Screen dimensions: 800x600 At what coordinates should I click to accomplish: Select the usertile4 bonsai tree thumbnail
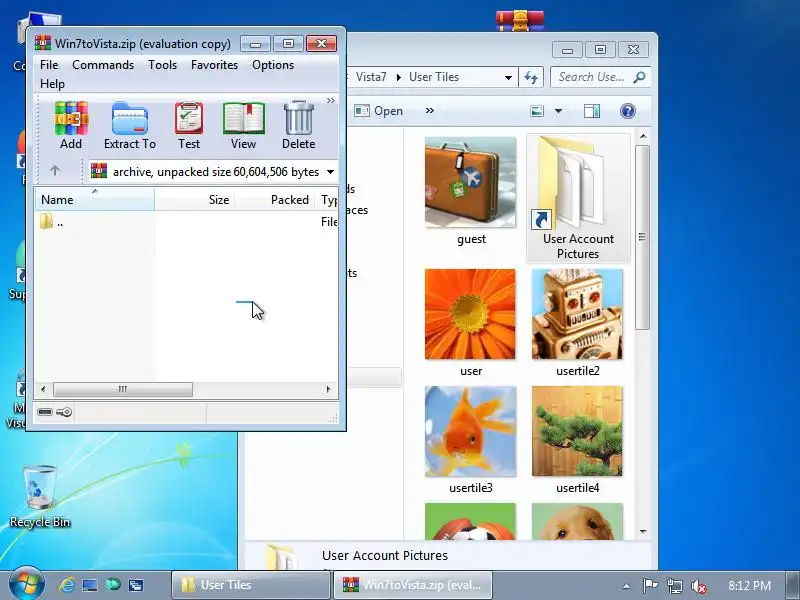pyautogui.click(x=577, y=431)
